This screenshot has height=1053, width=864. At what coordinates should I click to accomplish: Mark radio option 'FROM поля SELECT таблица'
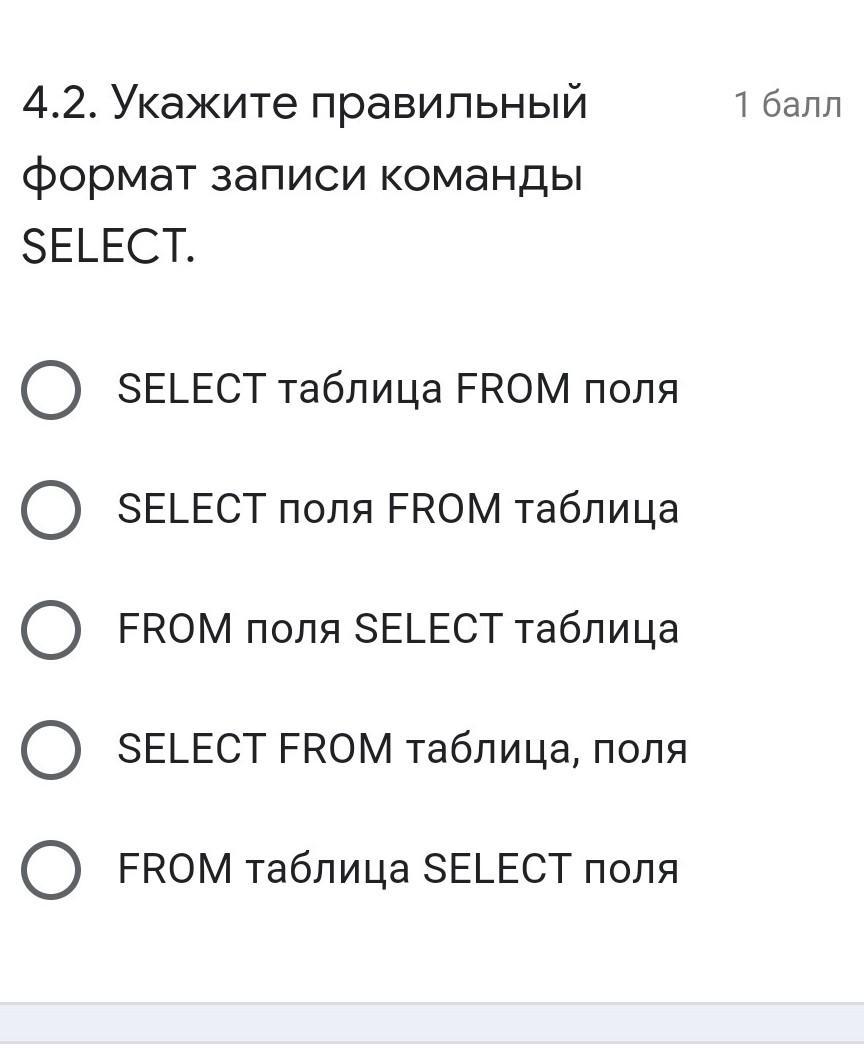point(50,629)
